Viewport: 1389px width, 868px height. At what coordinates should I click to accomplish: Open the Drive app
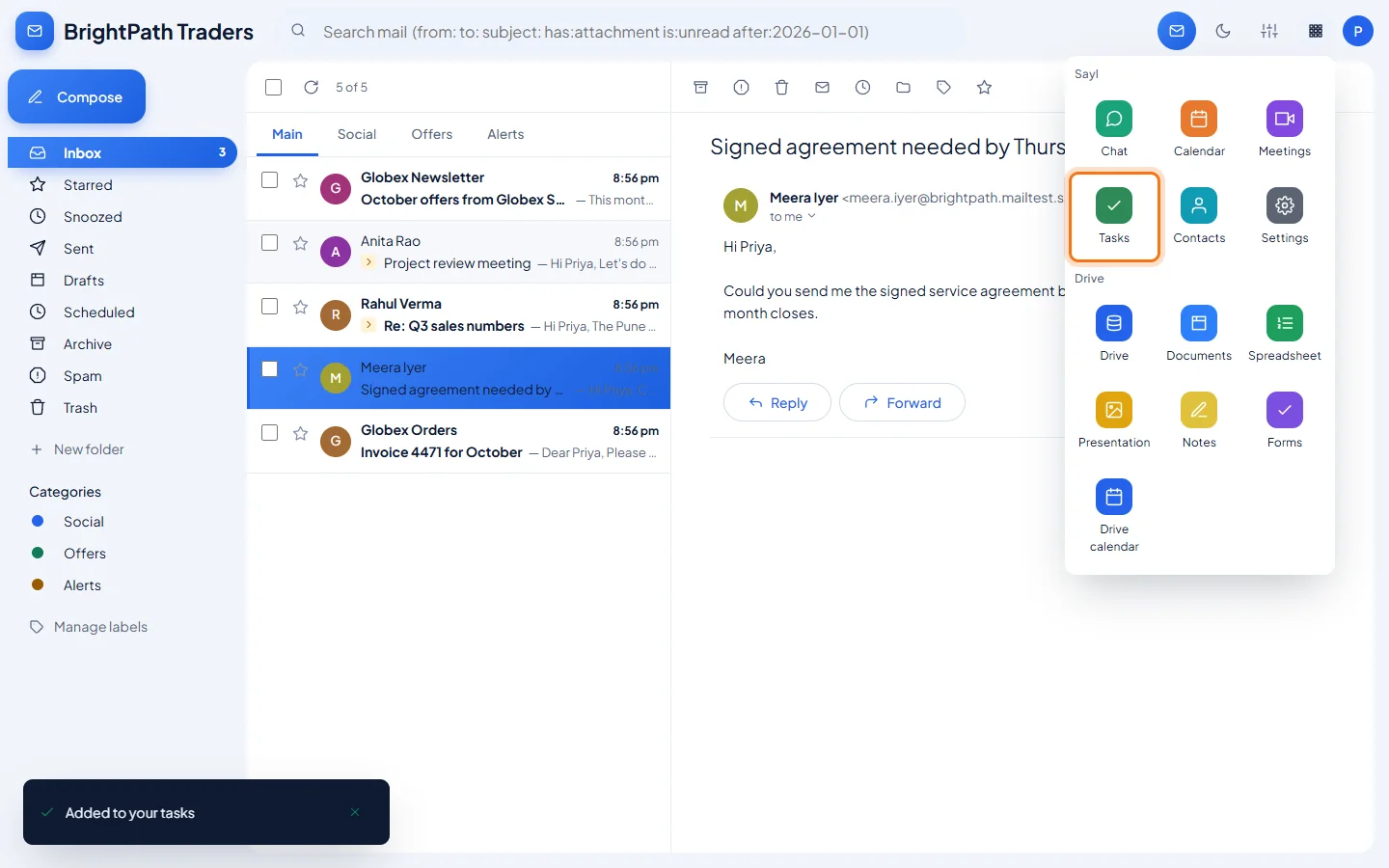1114,334
